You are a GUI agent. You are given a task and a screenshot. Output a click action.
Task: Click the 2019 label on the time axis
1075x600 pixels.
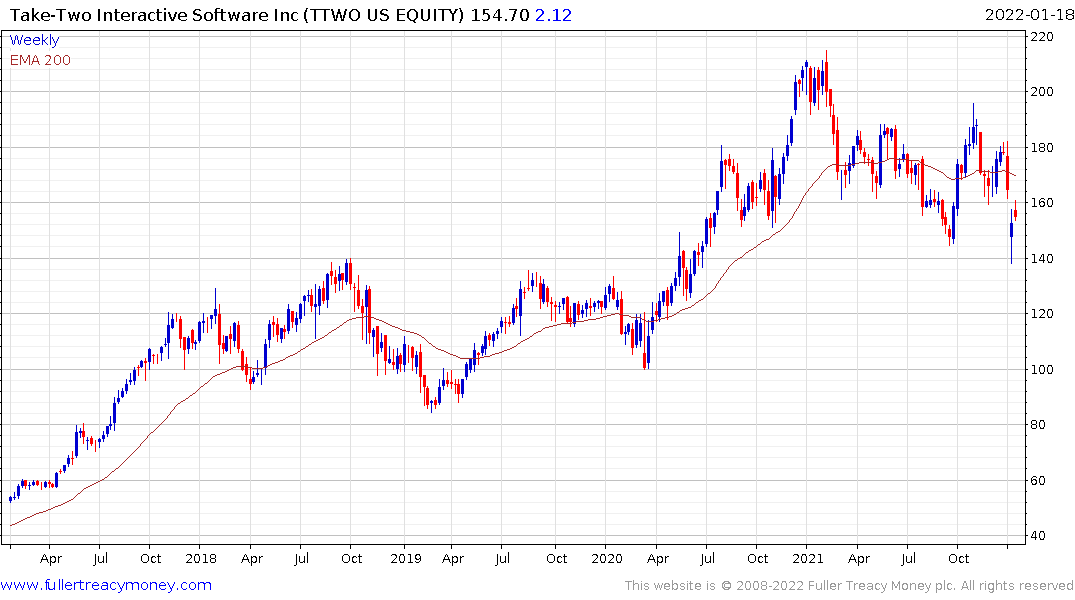(405, 558)
